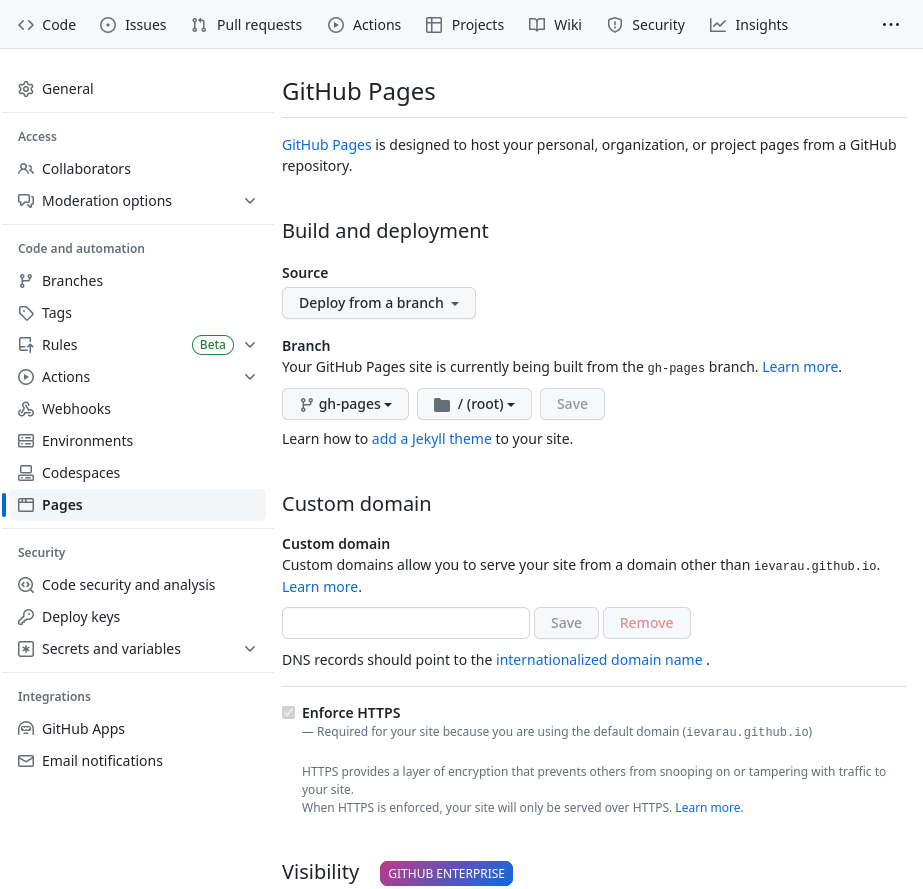
Task: Expand Secrets and variables chevron
Action: point(250,649)
